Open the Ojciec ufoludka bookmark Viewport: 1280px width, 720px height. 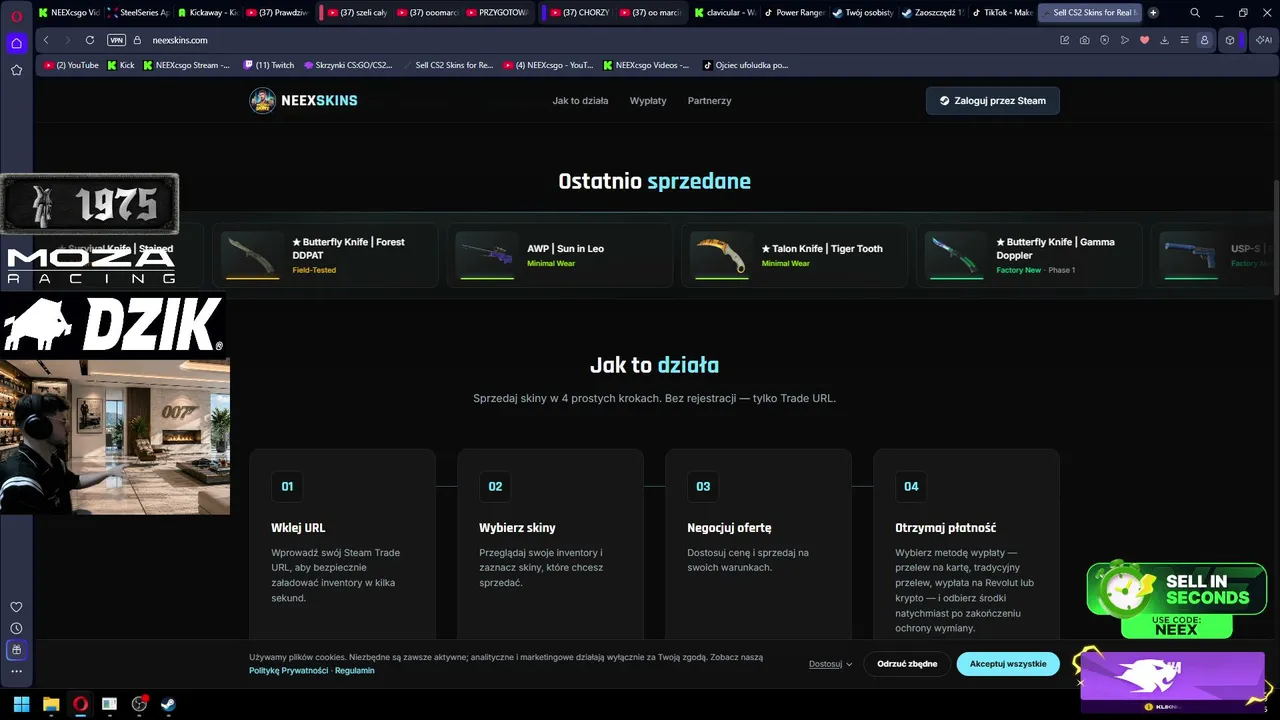tap(746, 65)
